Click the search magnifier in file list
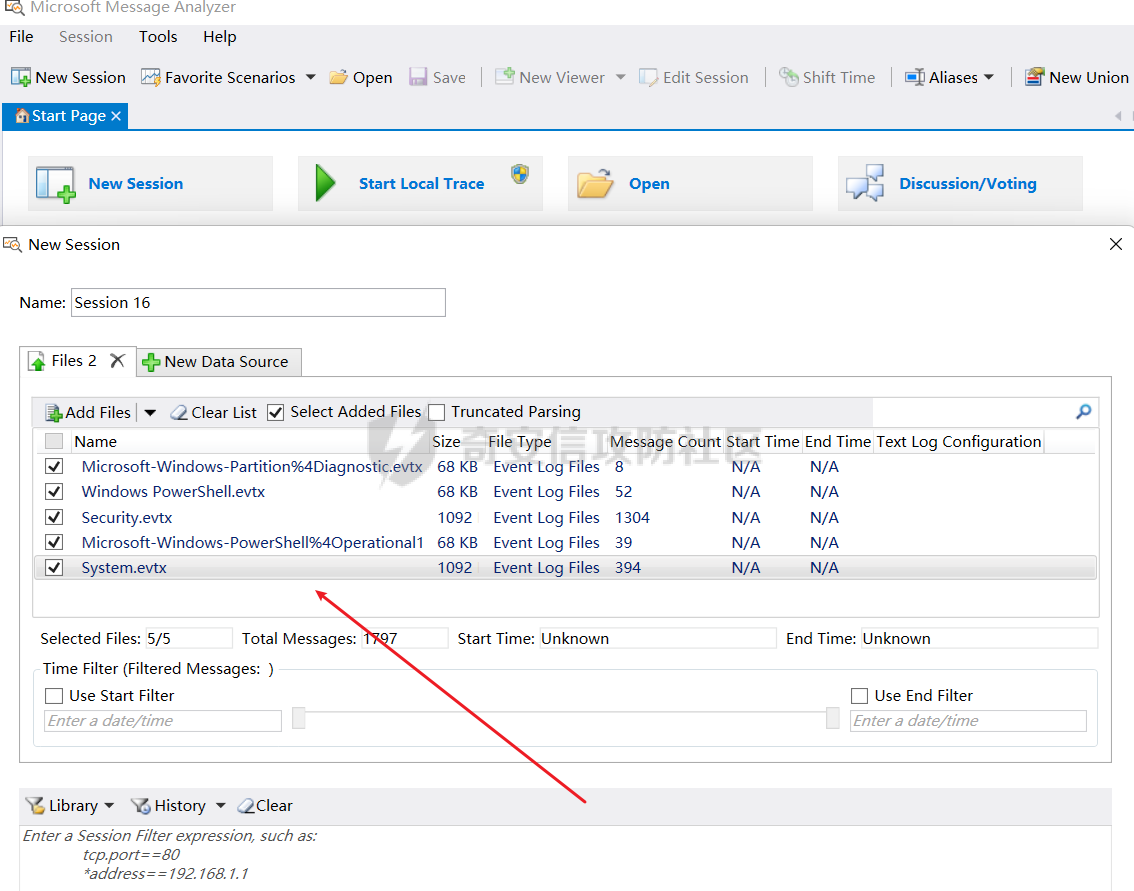The height and width of the screenshot is (891, 1134). [1083, 412]
